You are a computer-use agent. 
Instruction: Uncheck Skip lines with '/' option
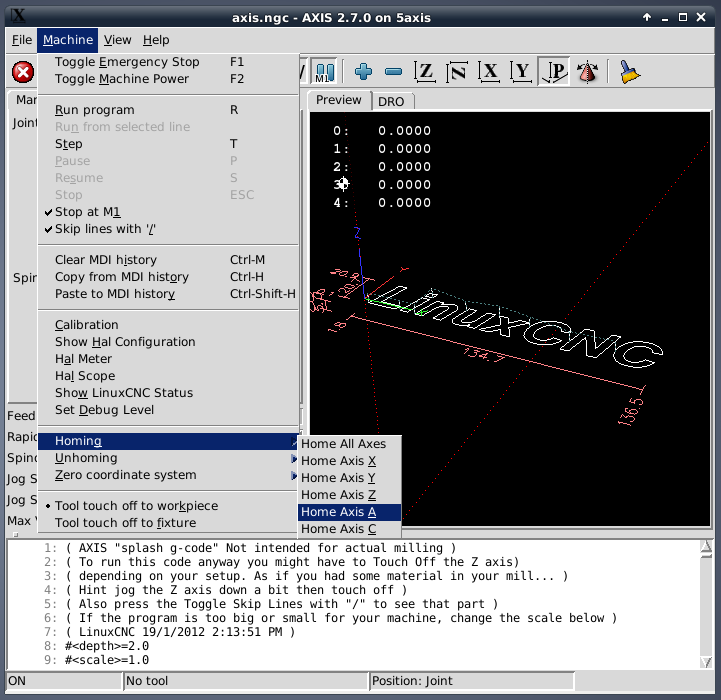(168, 229)
